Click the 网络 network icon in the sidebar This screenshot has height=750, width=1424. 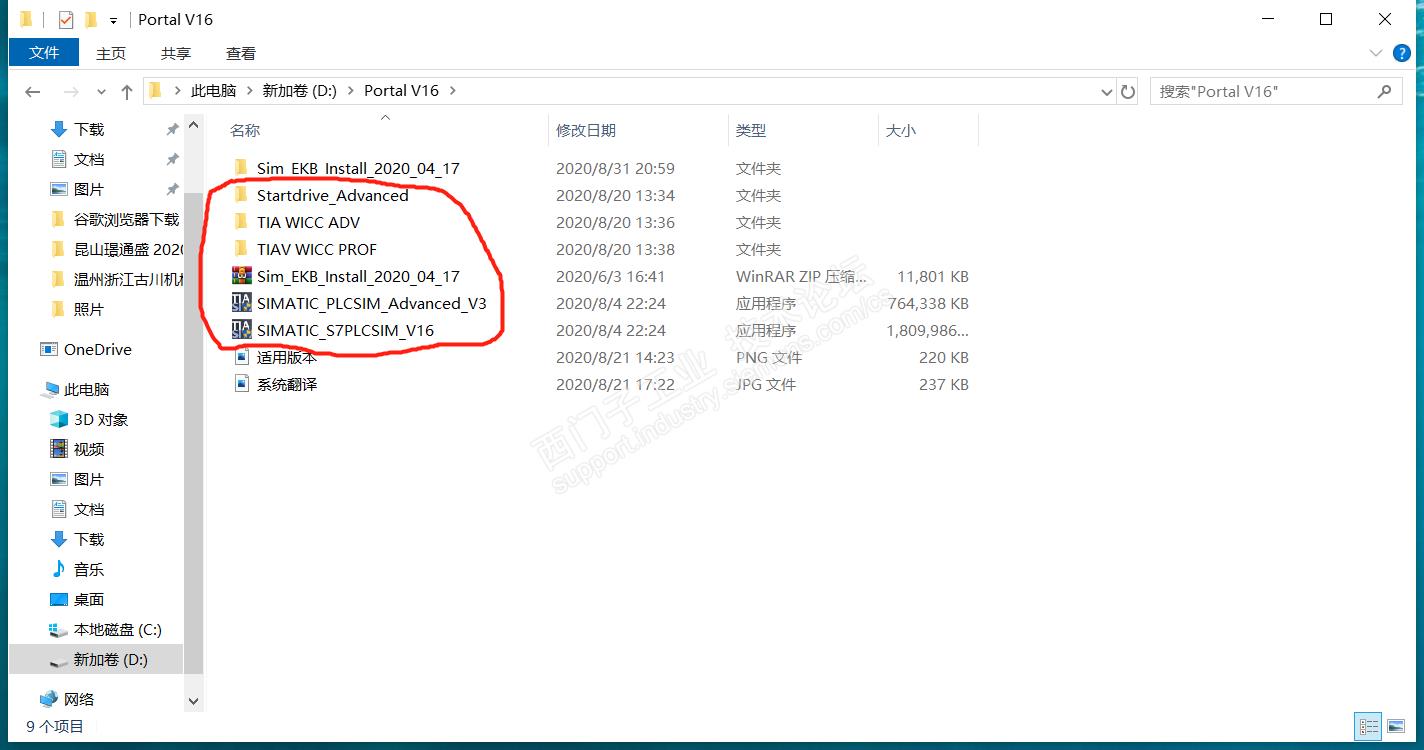coord(48,699)
